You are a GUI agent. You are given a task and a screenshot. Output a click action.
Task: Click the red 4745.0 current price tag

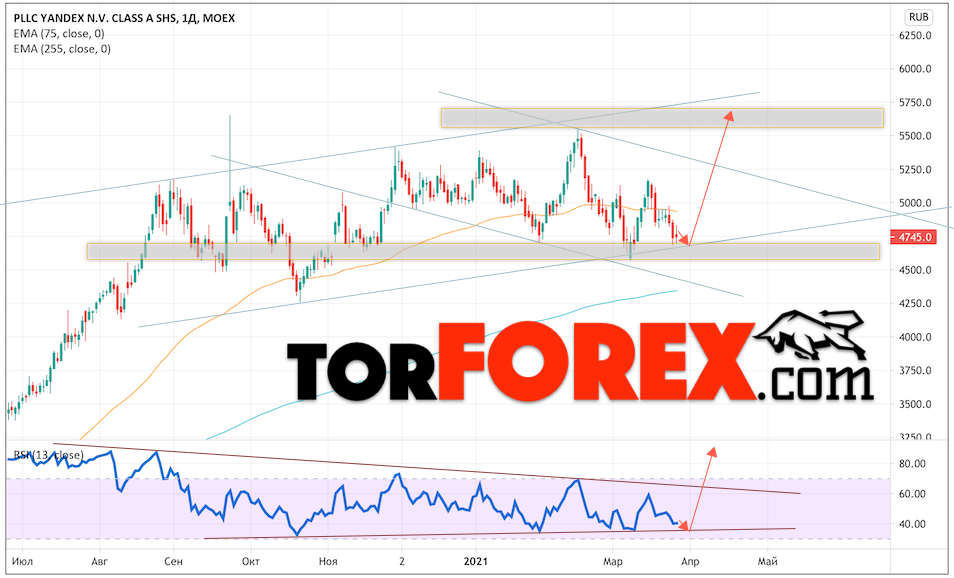click(x=914, y=237)
